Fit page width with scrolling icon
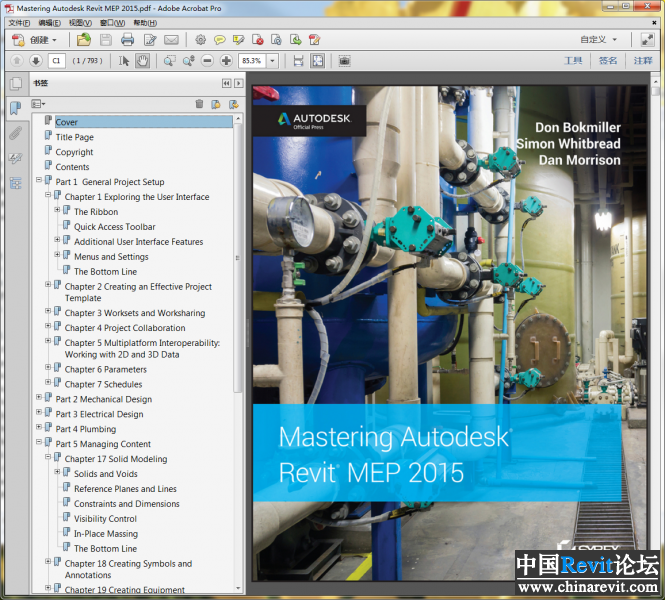 (x=299, y=61)
